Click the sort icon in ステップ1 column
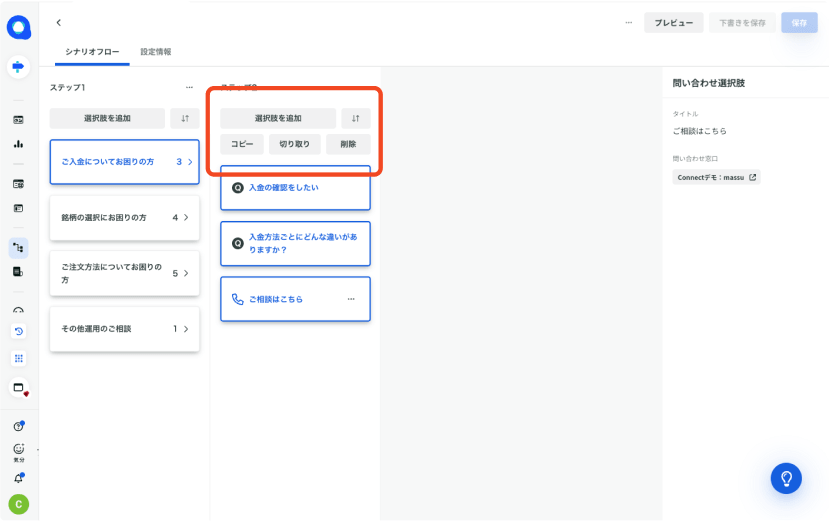This screenshot has height=521, width=832. coord(184,118)
